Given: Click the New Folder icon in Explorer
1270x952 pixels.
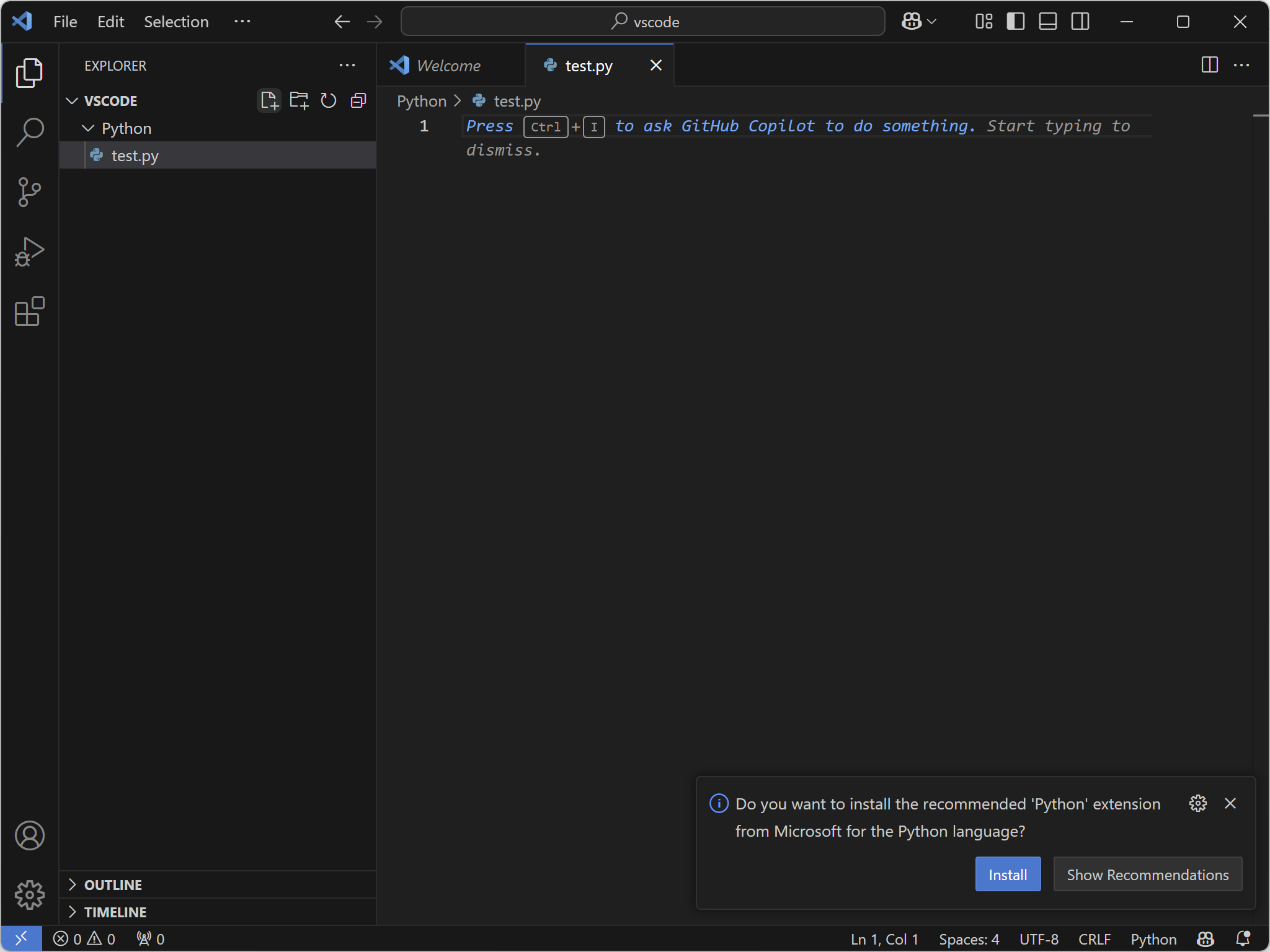Looking at the screenshot, I should coord(299,100).
